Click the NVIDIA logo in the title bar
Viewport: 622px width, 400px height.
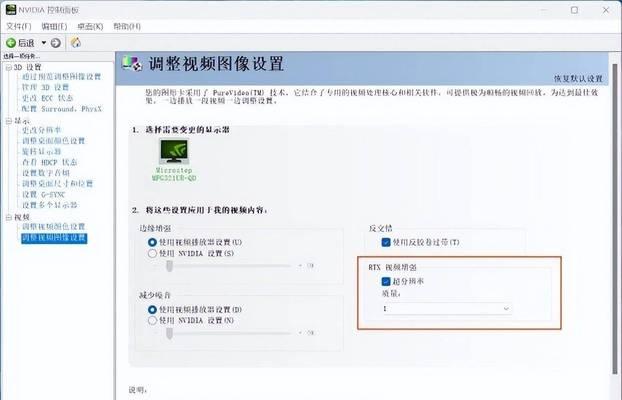tap(10, 9)
